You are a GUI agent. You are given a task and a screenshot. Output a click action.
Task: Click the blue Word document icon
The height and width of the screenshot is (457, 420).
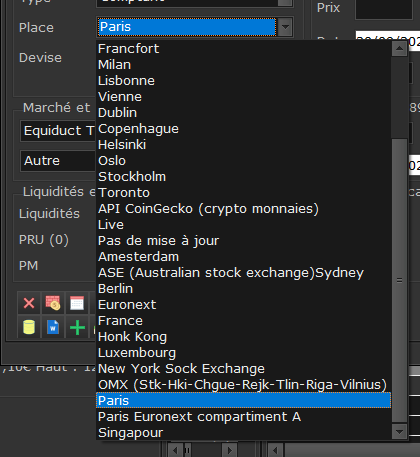coord(53,327)
